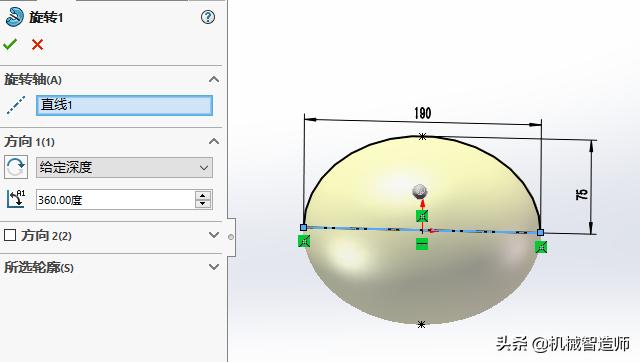The image size is (640, 362).
Task: Click the top ellipse star point
Action: [x=422, y=136]
